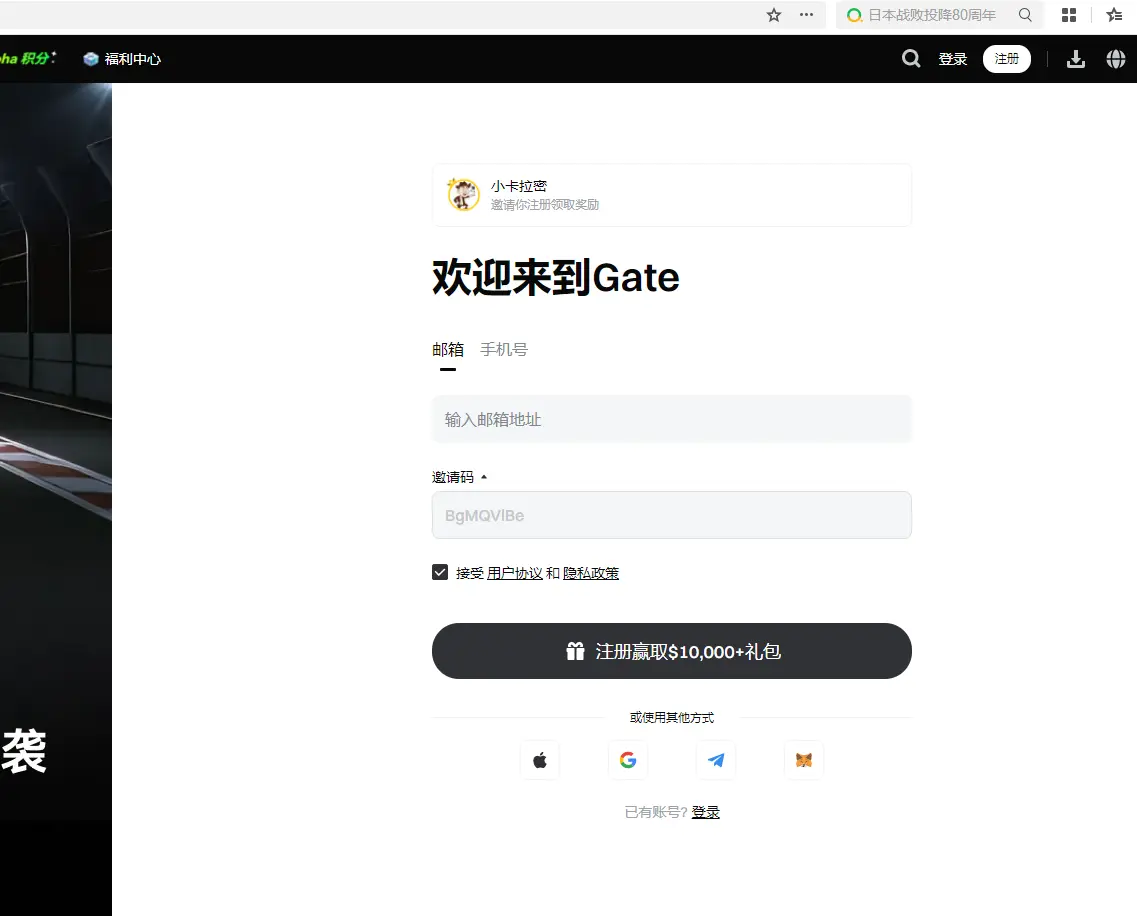Switch to the 邮箱 tab
Viewport: 1137px width, 916px height.
pyautogui.click(x=448, y=350)
